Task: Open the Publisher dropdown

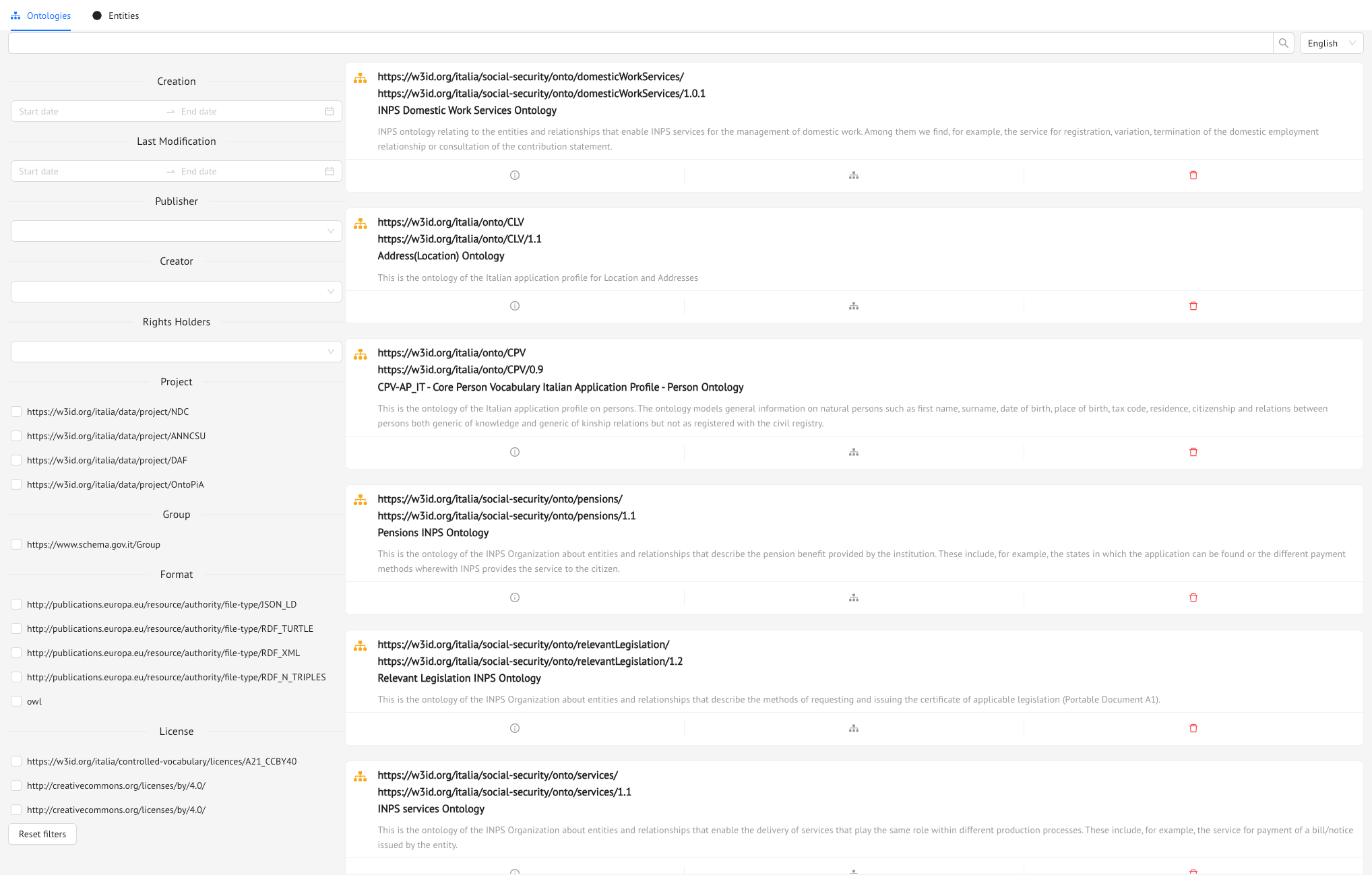Action: (x=176, y=231)
